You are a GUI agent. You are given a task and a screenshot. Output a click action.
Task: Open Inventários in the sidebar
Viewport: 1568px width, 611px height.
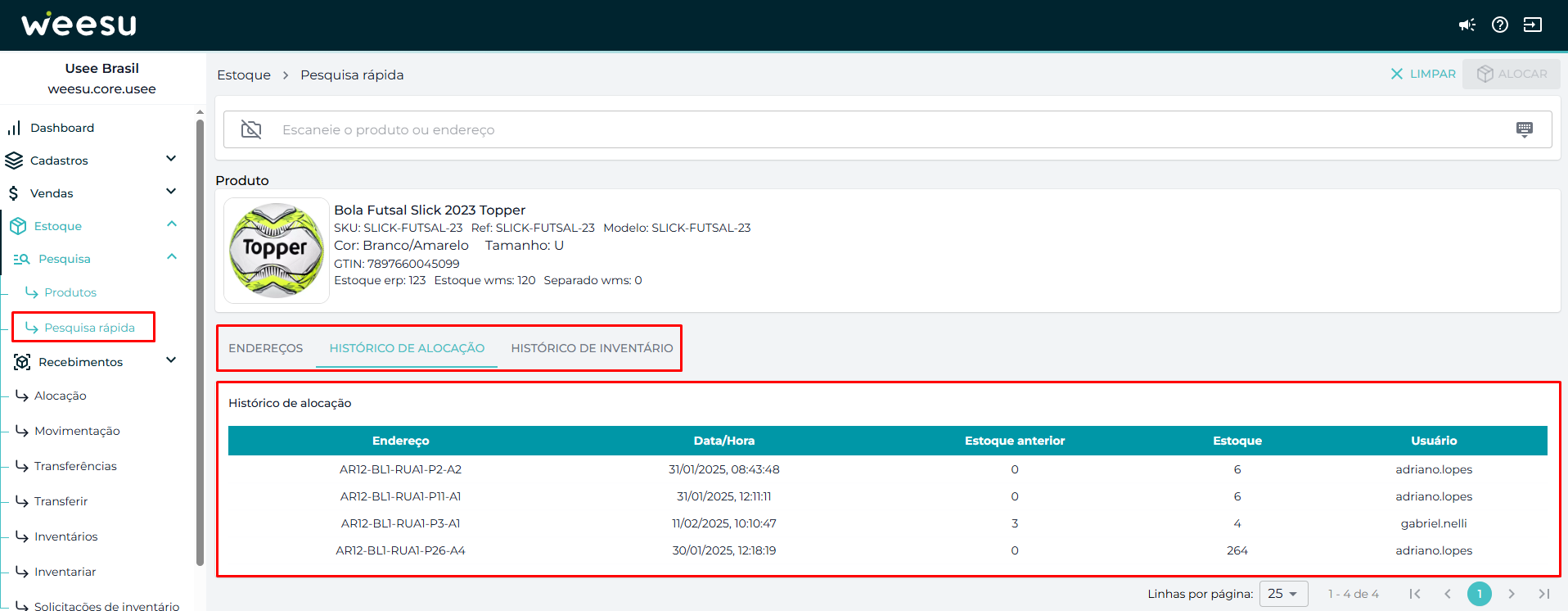pyautogui.click(x=65, y=536)
